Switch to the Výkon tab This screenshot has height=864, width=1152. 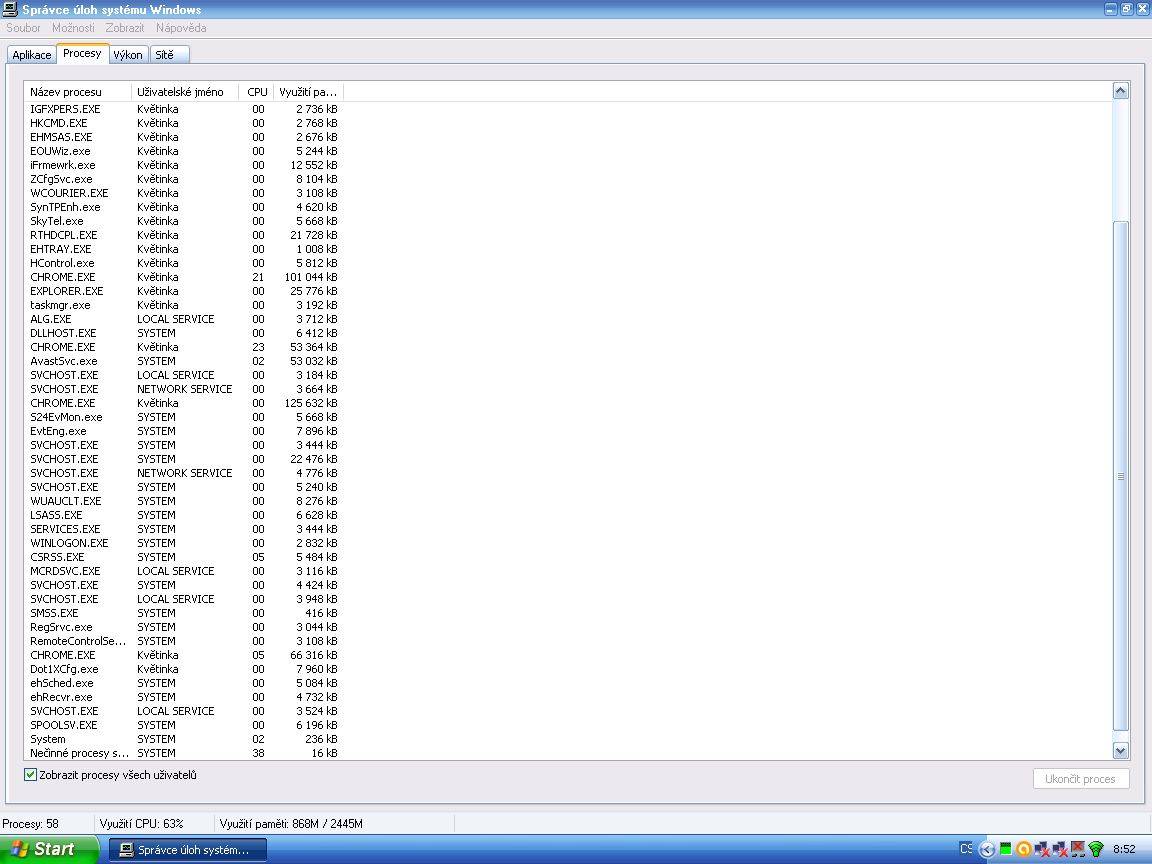point(128,55)
